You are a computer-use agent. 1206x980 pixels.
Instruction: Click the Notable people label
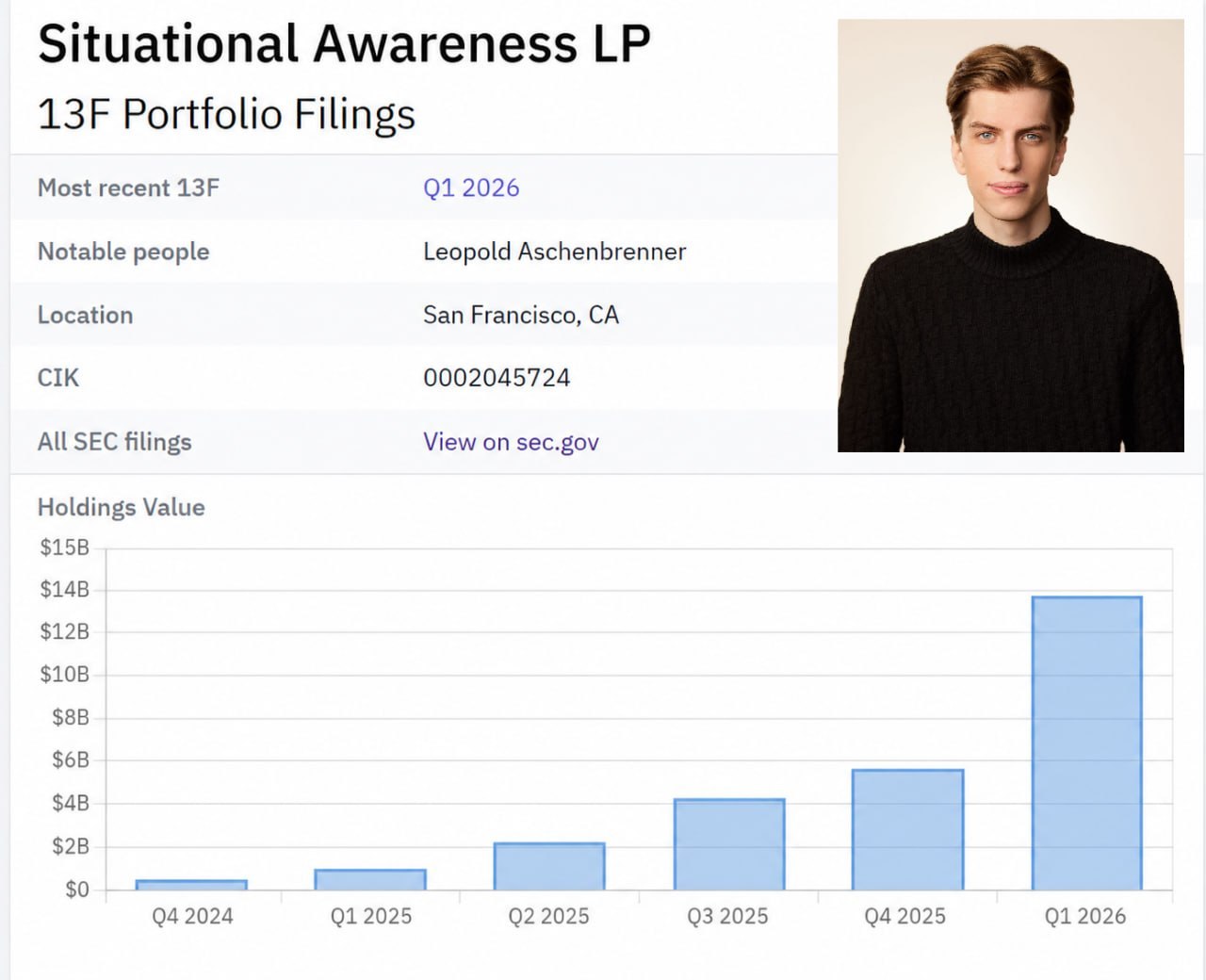pyautogui.click(x=123, y=252)
